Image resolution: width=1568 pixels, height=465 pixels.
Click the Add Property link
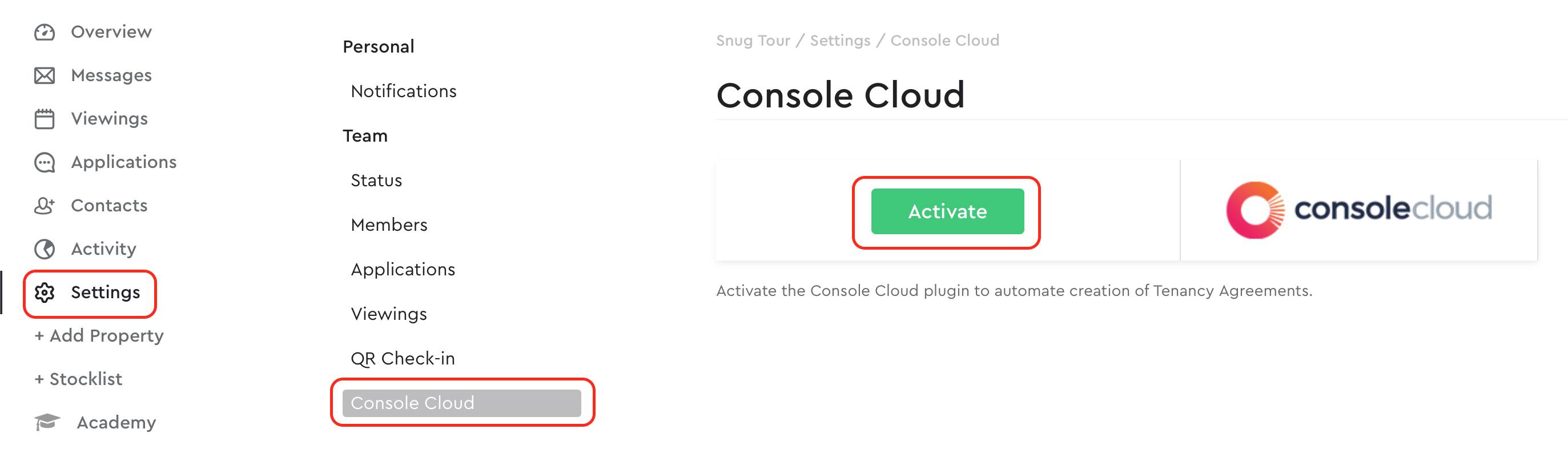[x=99, y=336]
